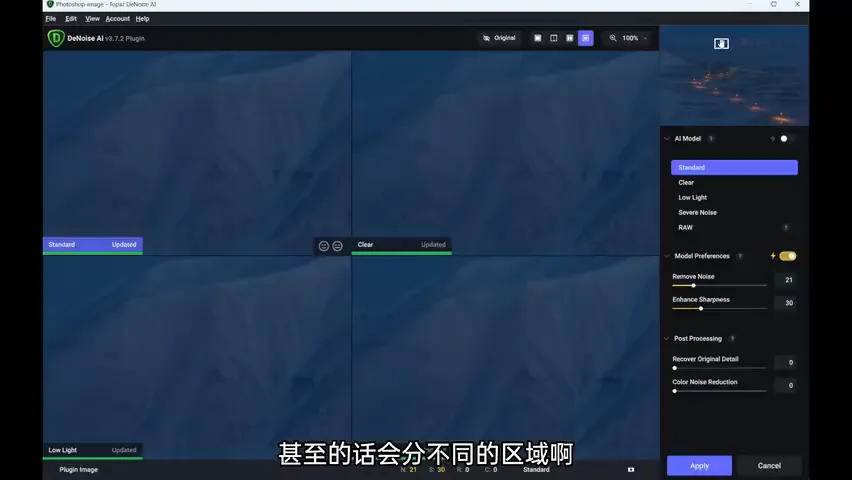Select the Low Light preview pane label
This screenshot has height=480, width=852.
[x=93, y=450]
